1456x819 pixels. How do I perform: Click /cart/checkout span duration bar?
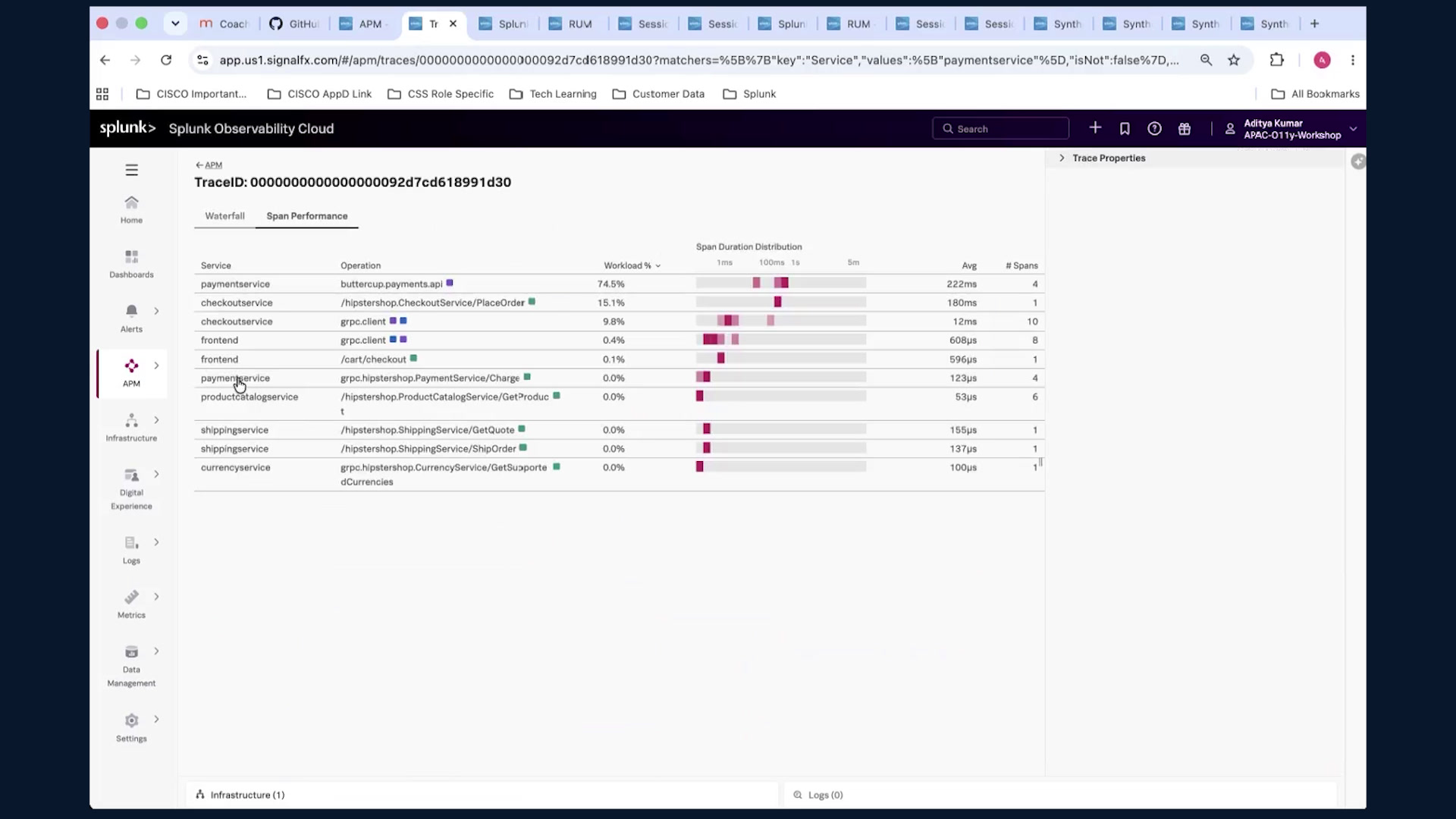pyautogui.click(x=780, y=358)
